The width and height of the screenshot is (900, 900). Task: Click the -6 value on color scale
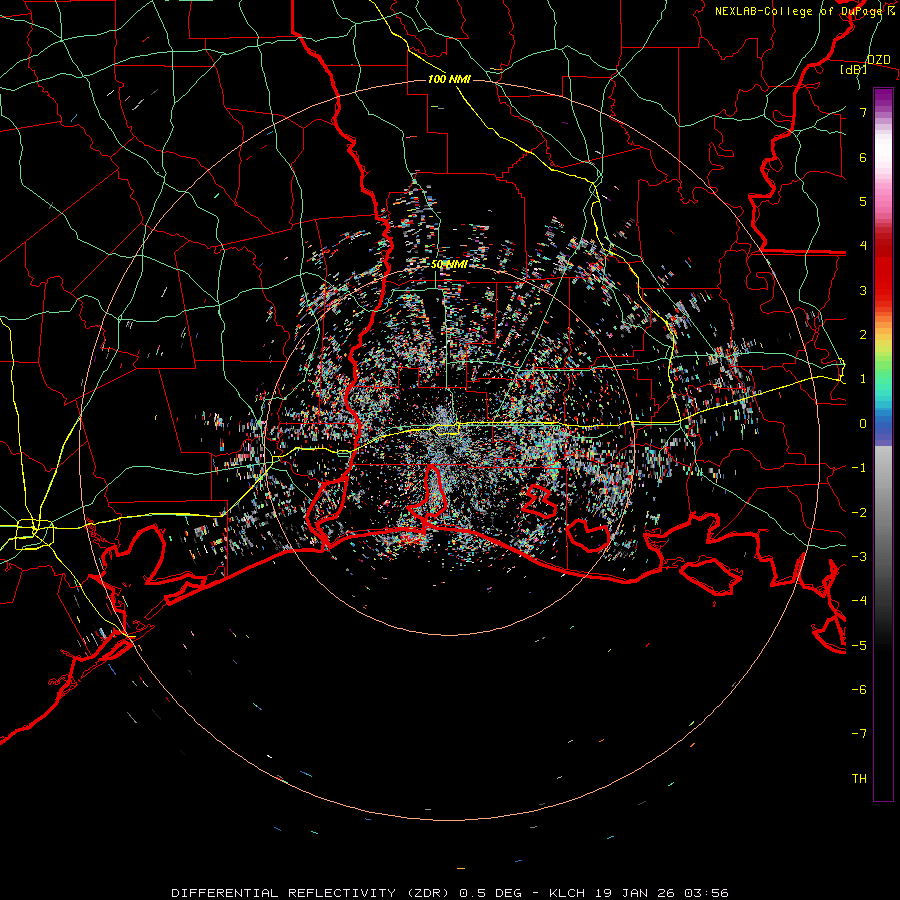(859, 690)
